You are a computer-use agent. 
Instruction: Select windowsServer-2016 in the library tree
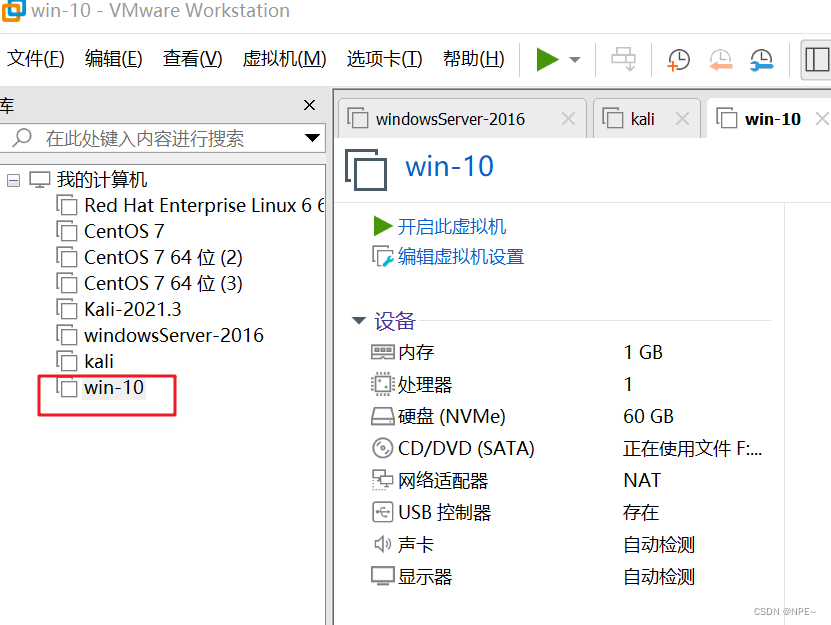[x=174, y=335]
